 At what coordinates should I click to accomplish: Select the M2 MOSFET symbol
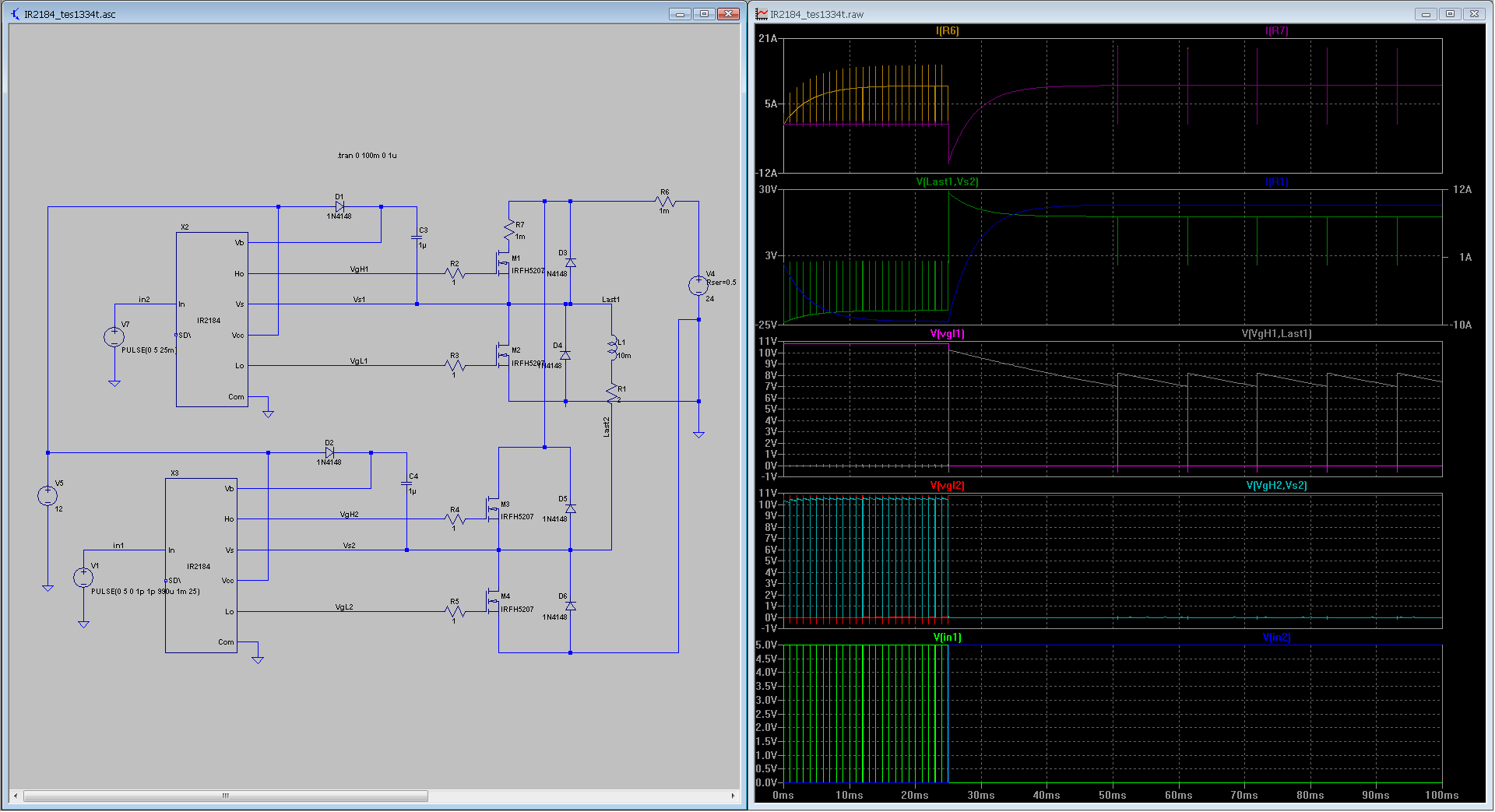click(x=503, y=355)
